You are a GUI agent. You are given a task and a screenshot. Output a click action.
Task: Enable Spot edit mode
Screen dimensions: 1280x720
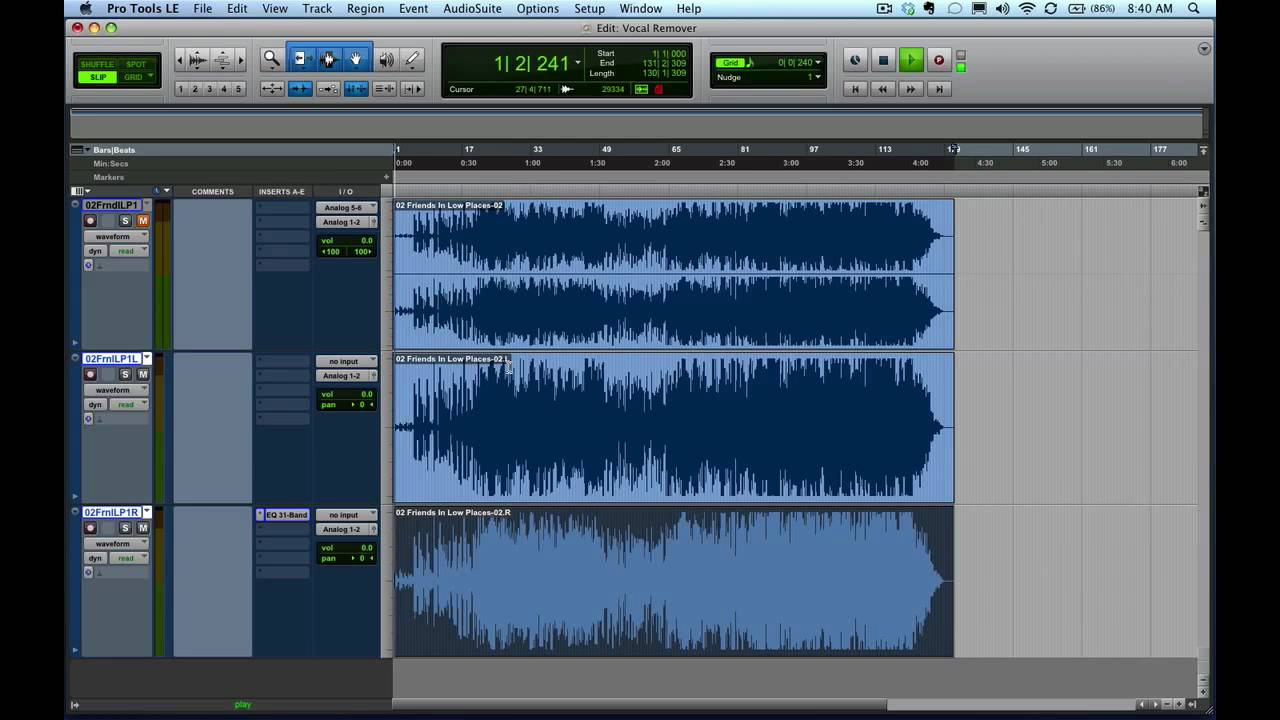[x=136, y=64]
